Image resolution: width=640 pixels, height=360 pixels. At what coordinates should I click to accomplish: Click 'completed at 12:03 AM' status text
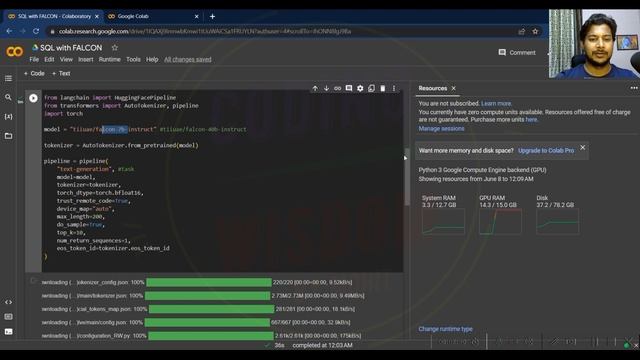[x=322, y=345]
